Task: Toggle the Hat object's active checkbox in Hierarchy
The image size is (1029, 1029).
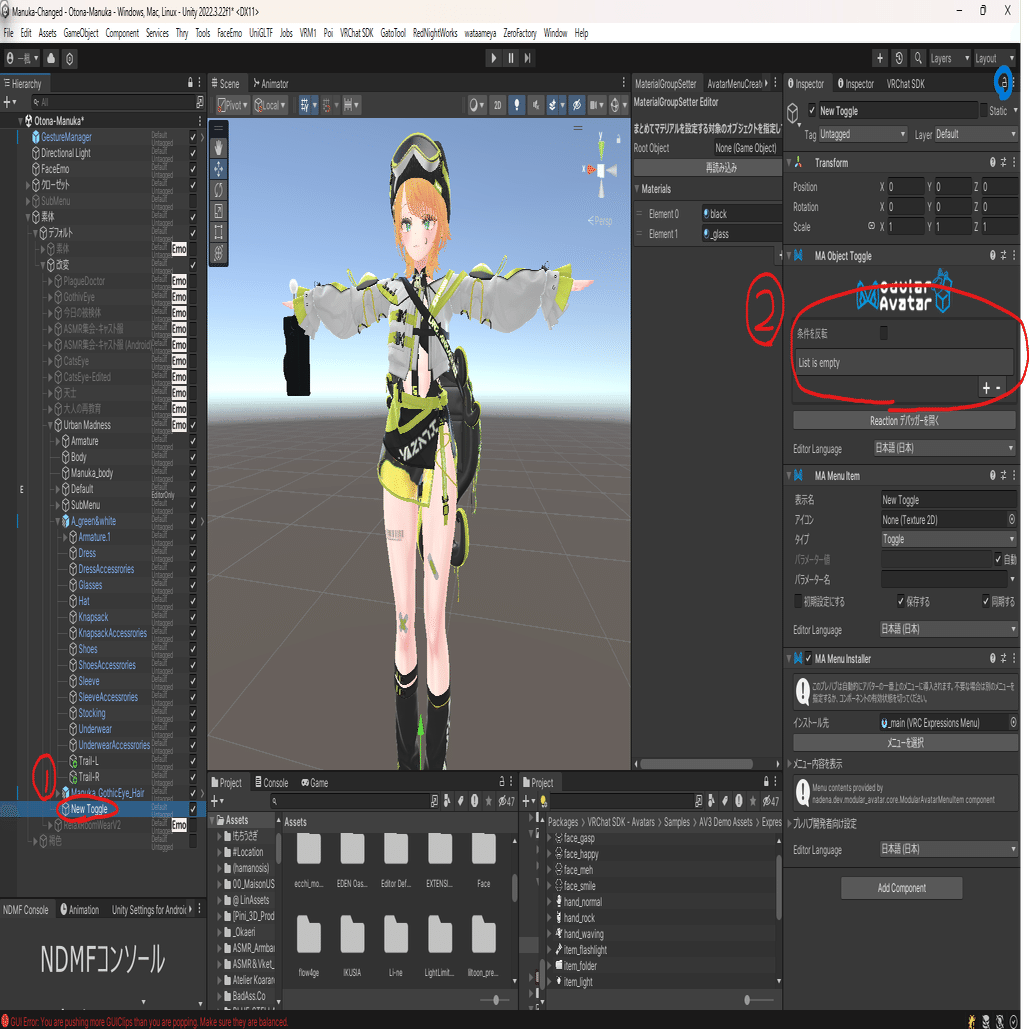Action: coord(193,601)
